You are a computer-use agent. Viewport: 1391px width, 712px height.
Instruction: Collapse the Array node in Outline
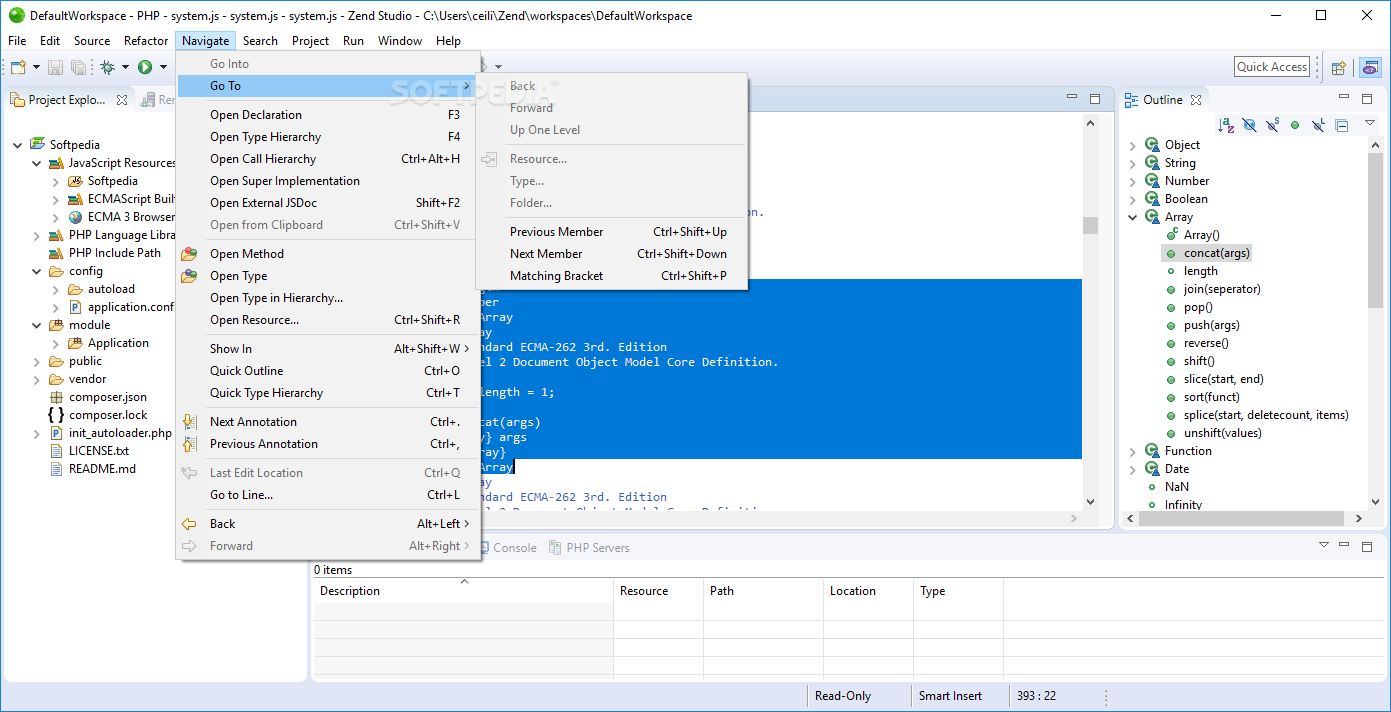pyautogui.click(x=1133, y=217)
